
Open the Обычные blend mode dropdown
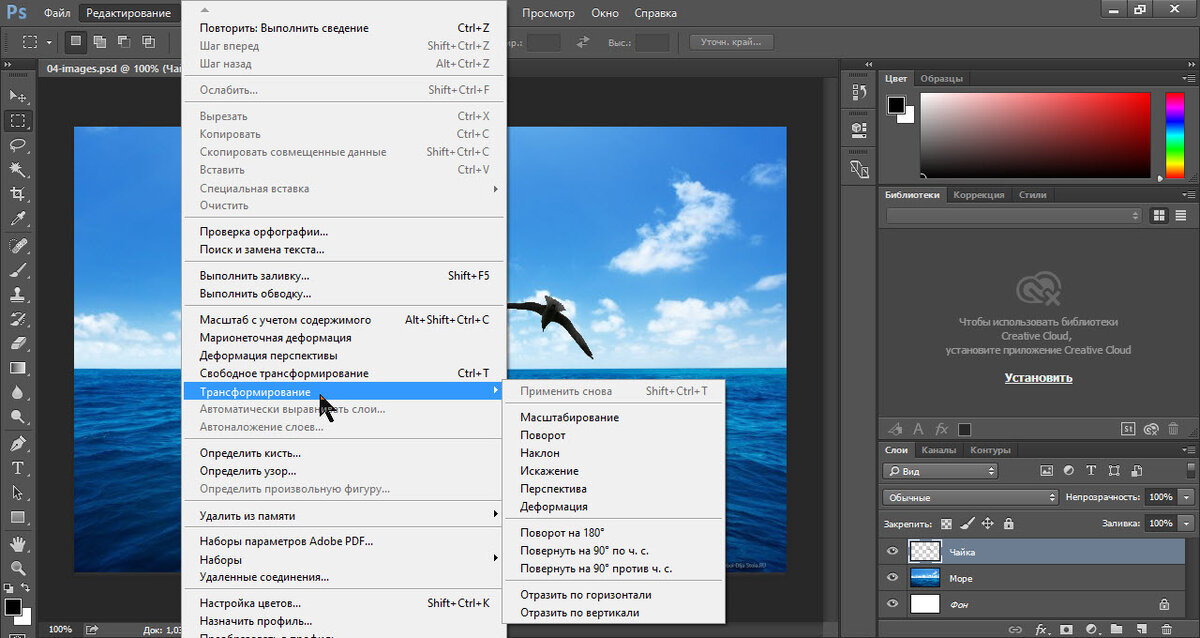[x=970, y=497]
